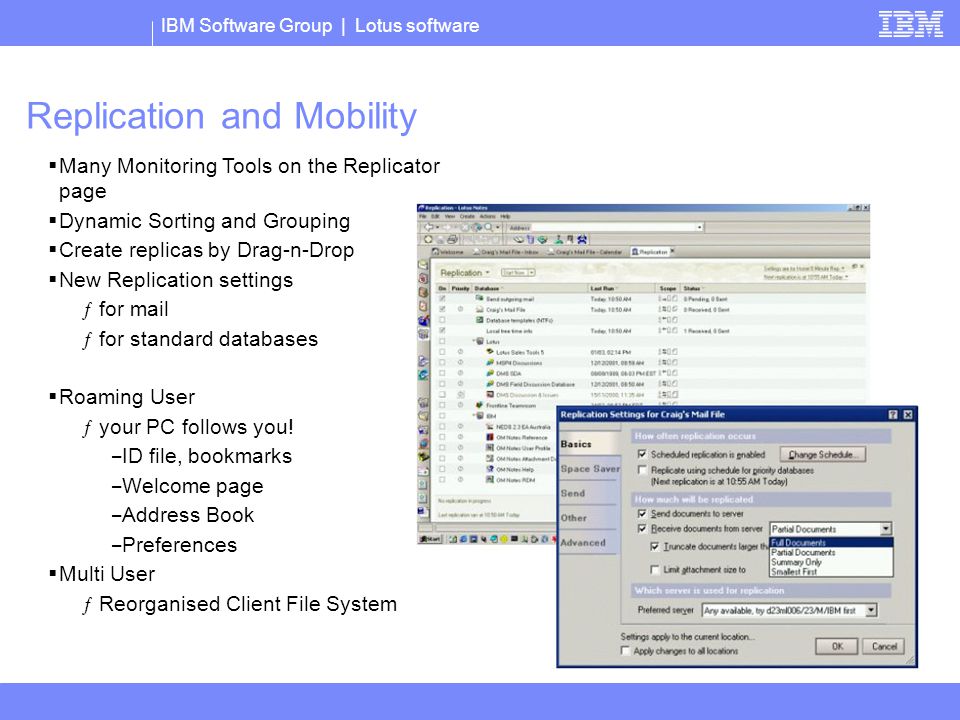
Task: Click the search magnifier icon in Notes toolbar
Action: (488, 227)
